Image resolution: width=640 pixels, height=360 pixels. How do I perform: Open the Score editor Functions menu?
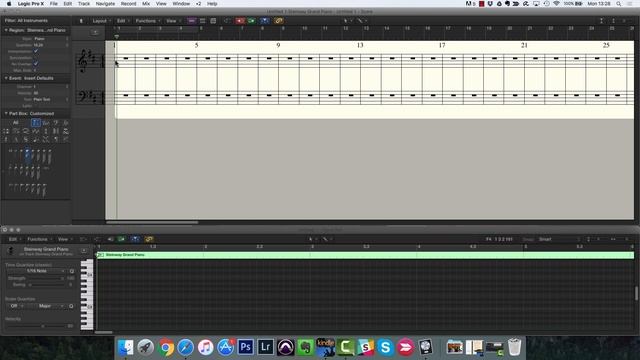click(x=147, y=21)
